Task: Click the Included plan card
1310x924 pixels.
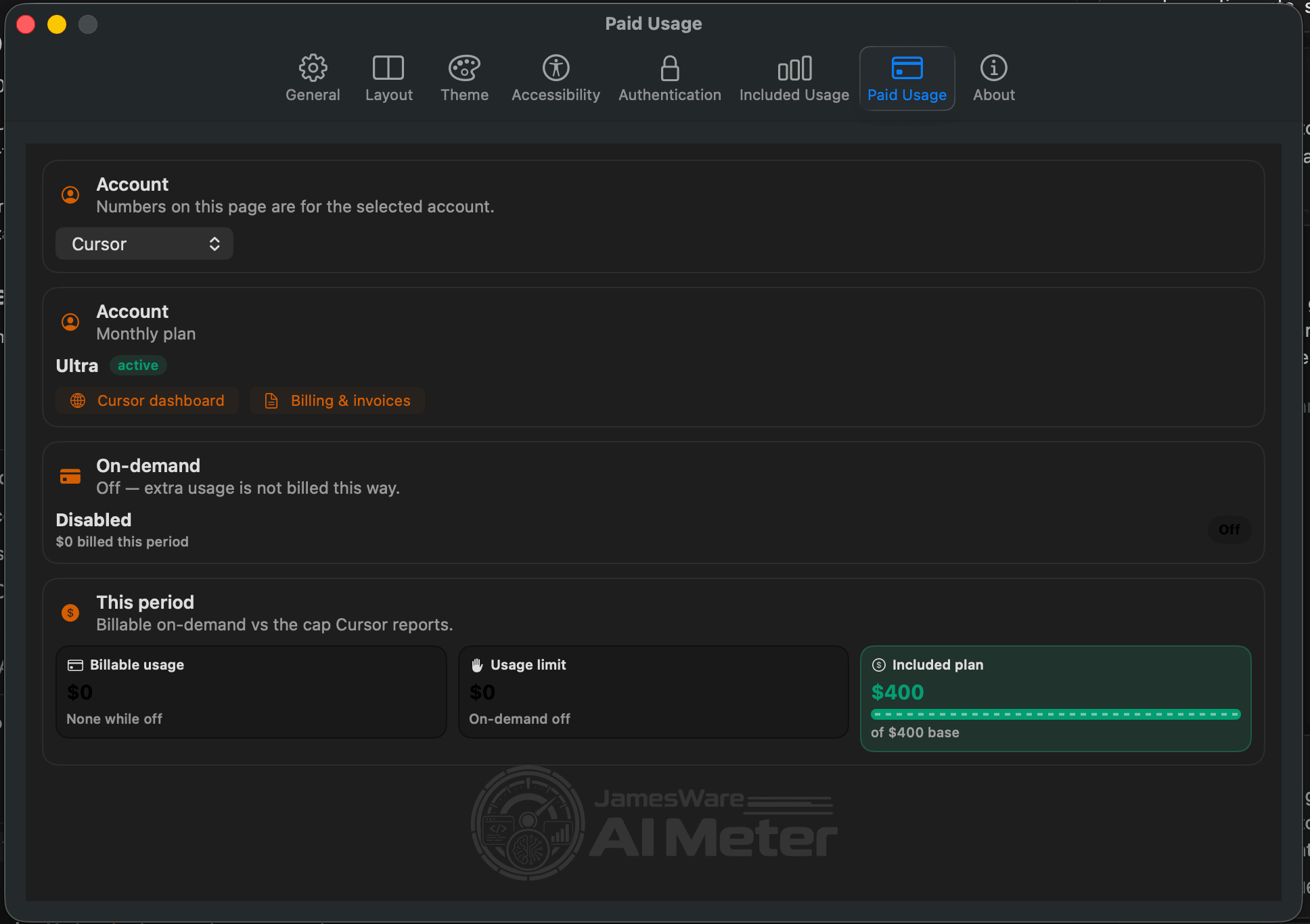Action: click(1056, 699)
